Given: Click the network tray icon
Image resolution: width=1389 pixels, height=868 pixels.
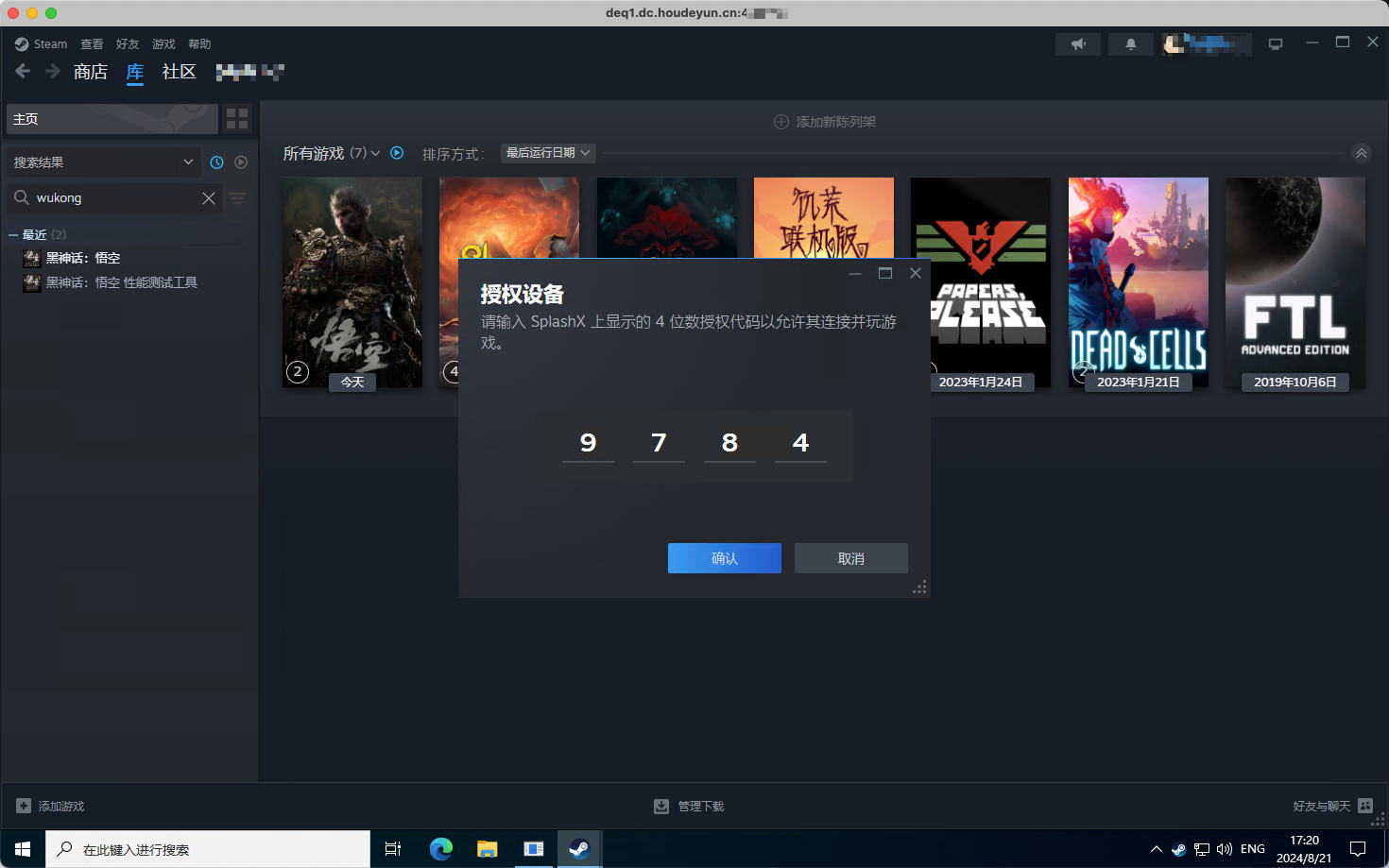Looking at the screenshot, I should [x=1202, y=849].
